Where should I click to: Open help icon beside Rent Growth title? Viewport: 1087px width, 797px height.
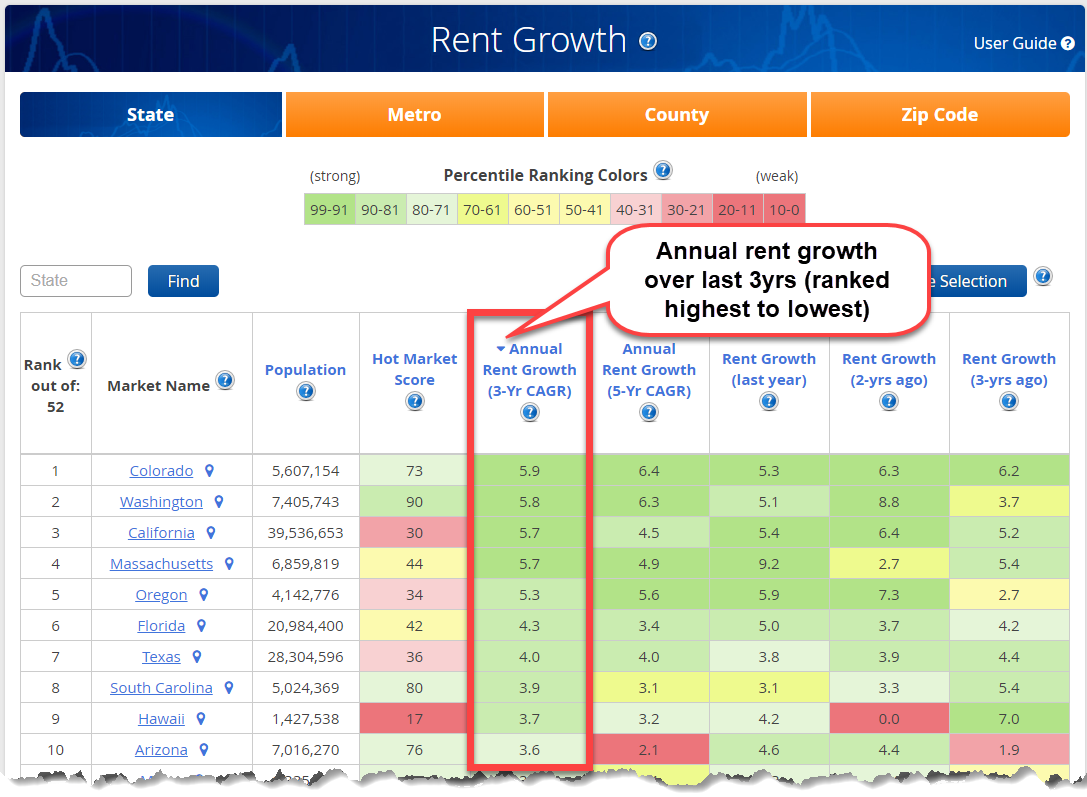tap(647, 42)
